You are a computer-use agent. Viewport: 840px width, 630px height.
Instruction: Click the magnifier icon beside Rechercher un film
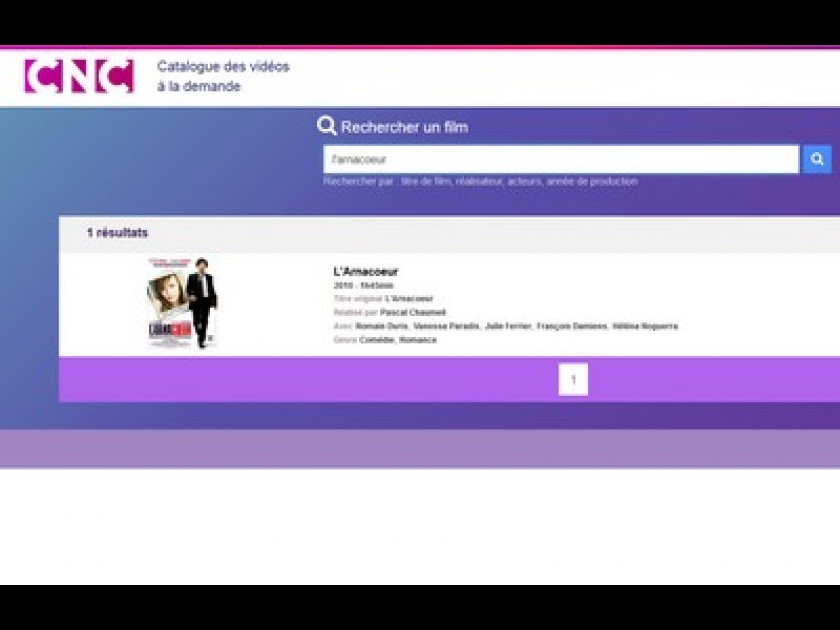point(326,126)
